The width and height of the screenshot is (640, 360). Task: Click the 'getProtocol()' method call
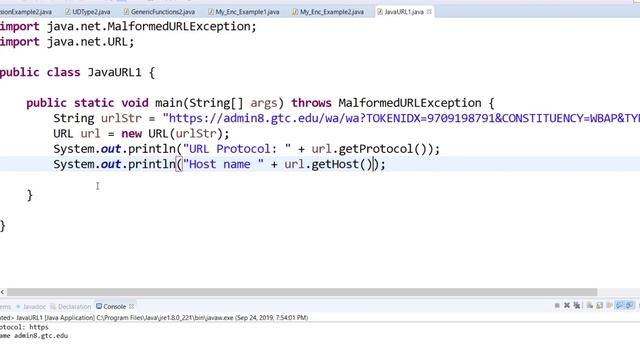[x=386, y=149]
